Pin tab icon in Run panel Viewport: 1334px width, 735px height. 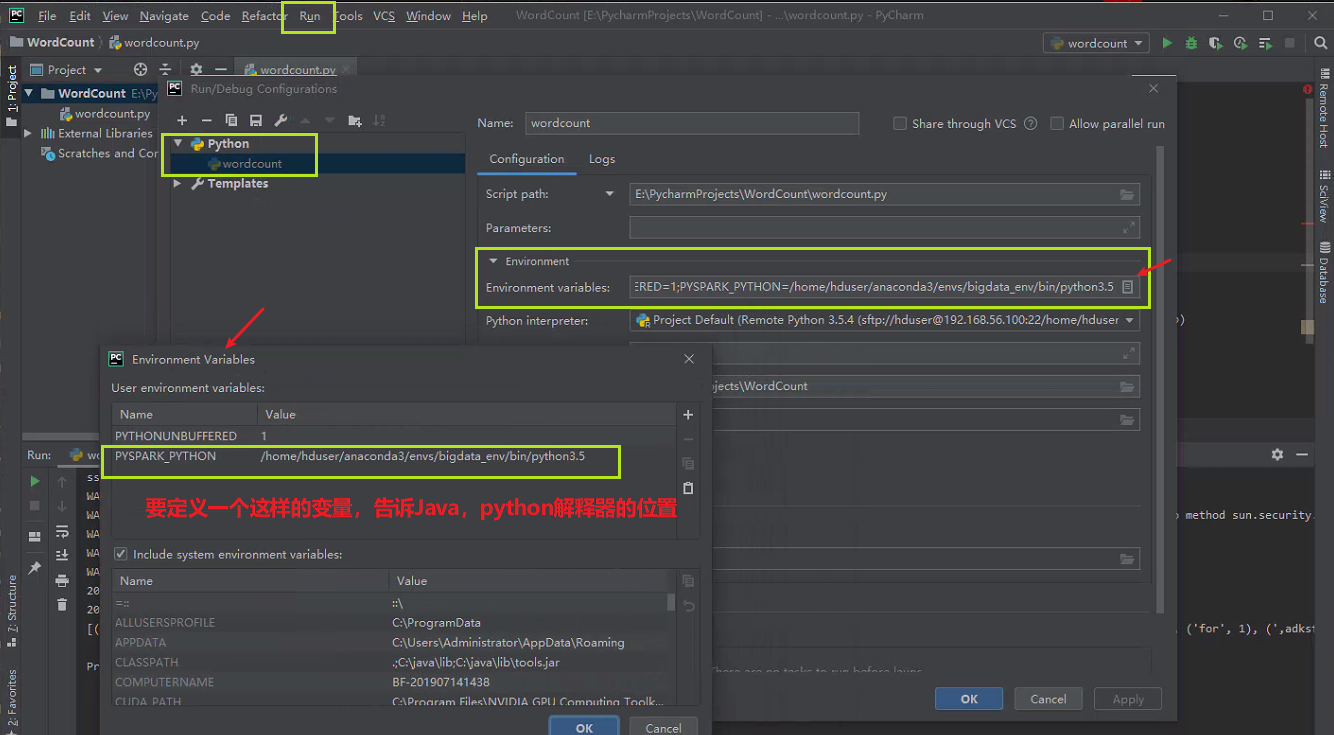35,567
